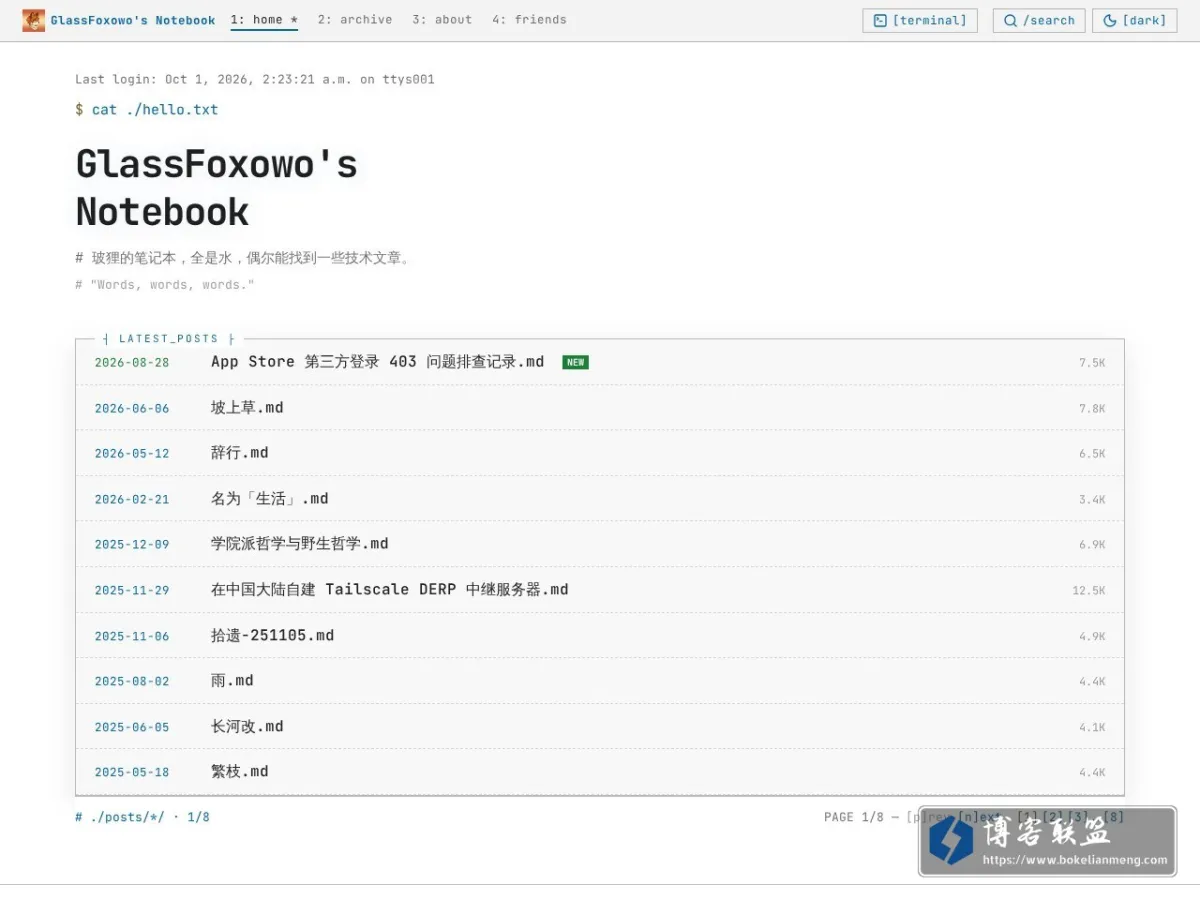Open the post '坡上草.md'
The image size is (1200, 900).
pyautogui.click(x=247, y=408)
